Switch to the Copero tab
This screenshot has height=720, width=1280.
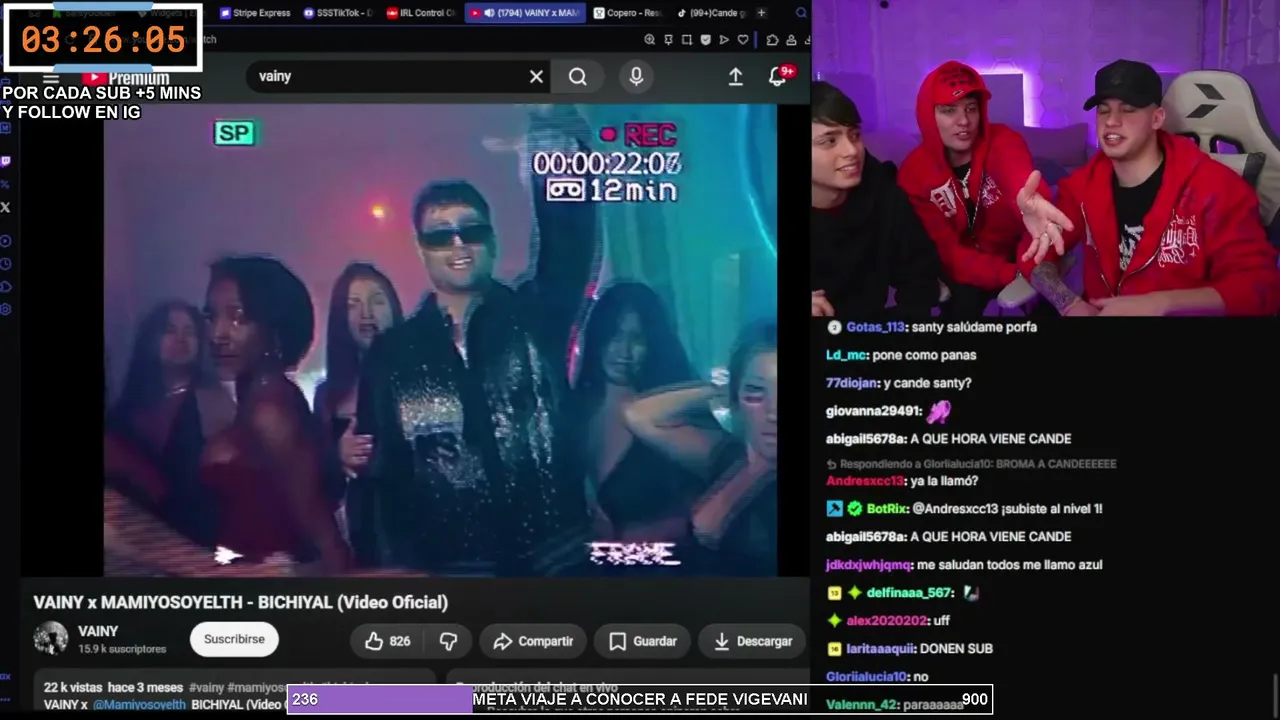click(627, 13)
